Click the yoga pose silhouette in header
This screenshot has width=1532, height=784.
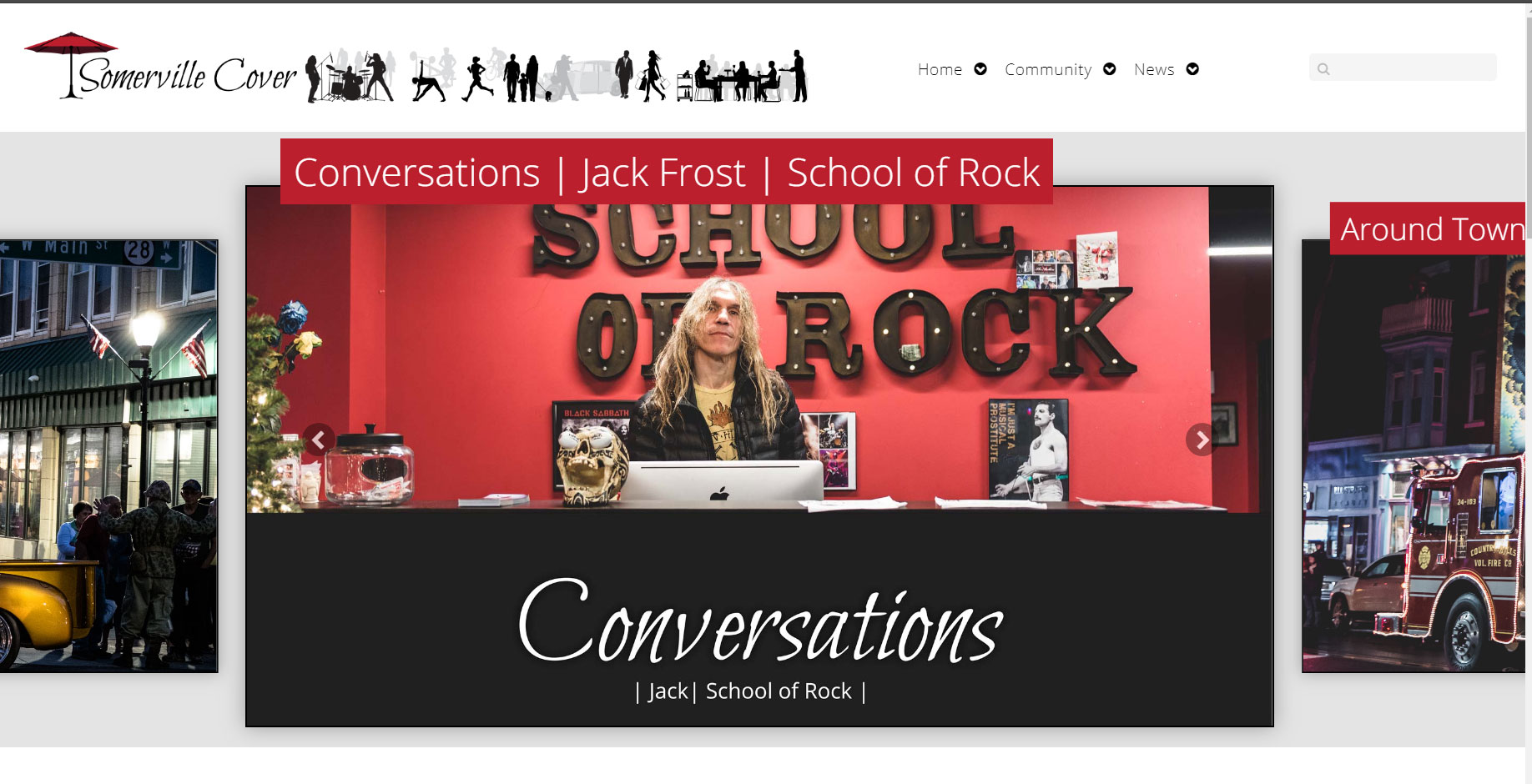tap(428, 82)
